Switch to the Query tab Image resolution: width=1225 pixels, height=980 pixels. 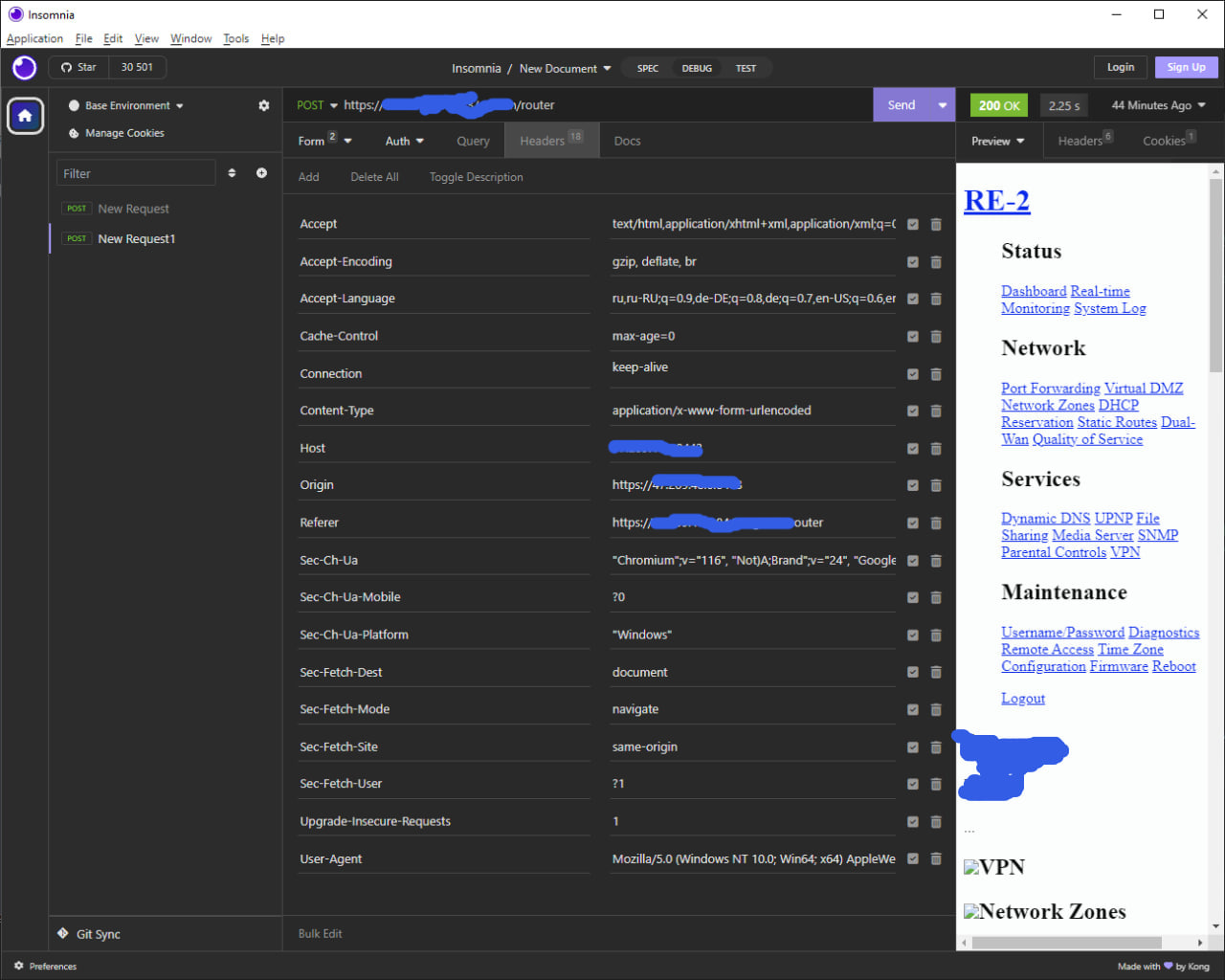tap(473, 141)
